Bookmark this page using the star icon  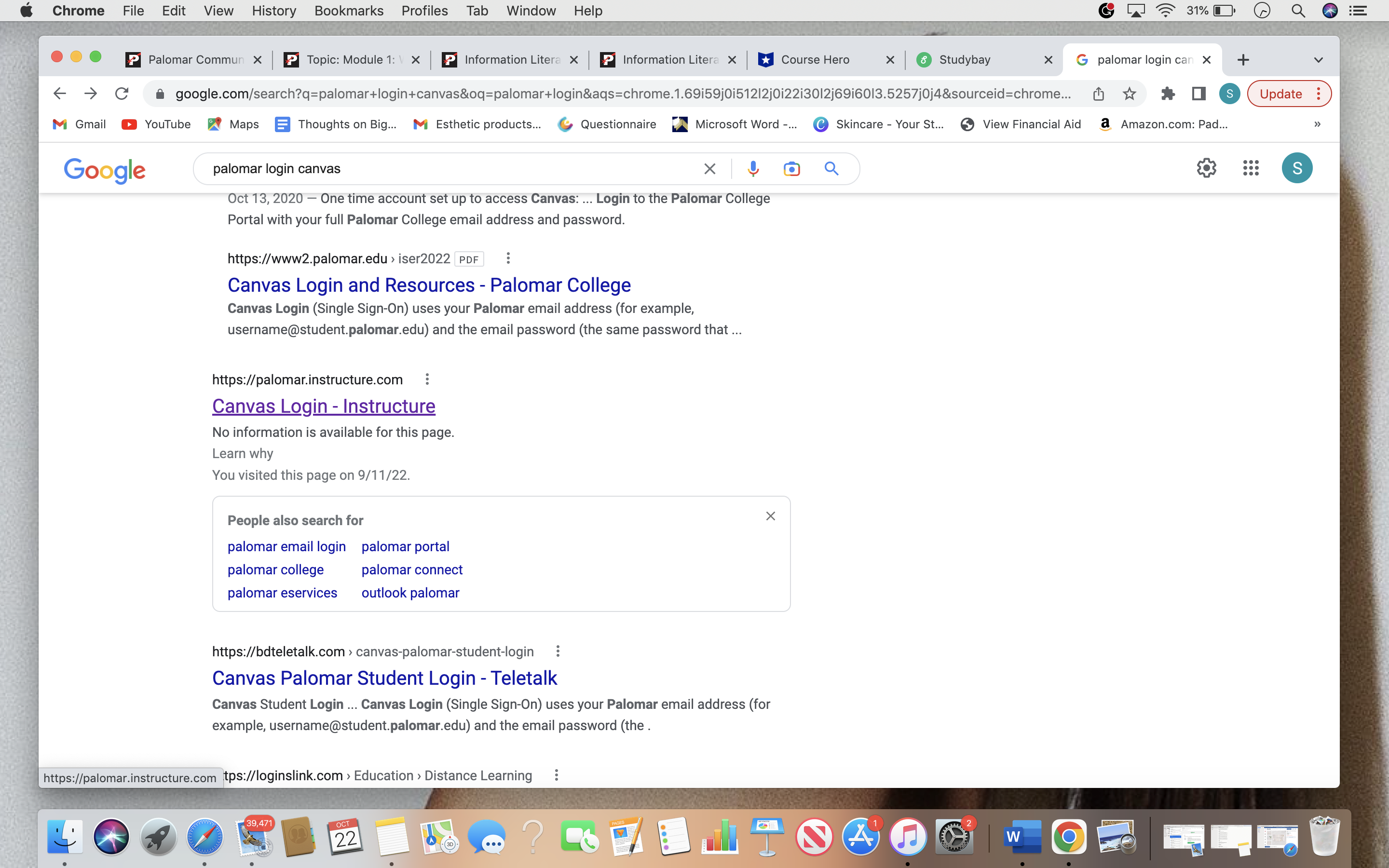(1129, 94)
